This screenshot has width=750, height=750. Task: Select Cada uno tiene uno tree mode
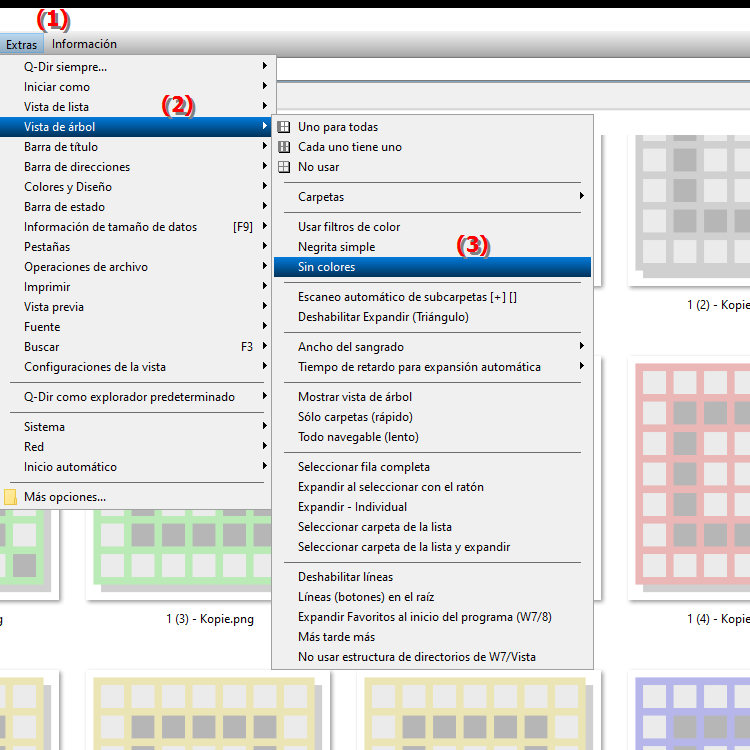432,147
